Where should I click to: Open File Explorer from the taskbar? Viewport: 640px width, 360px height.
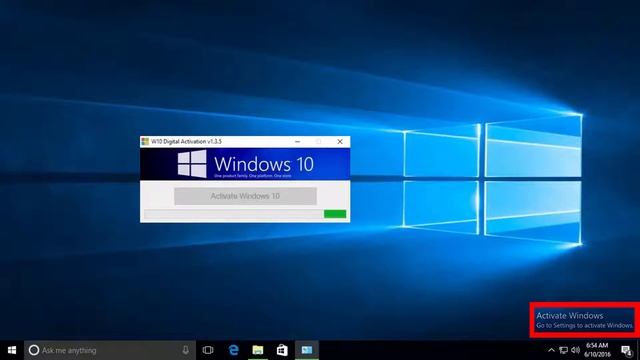point(258,350)
